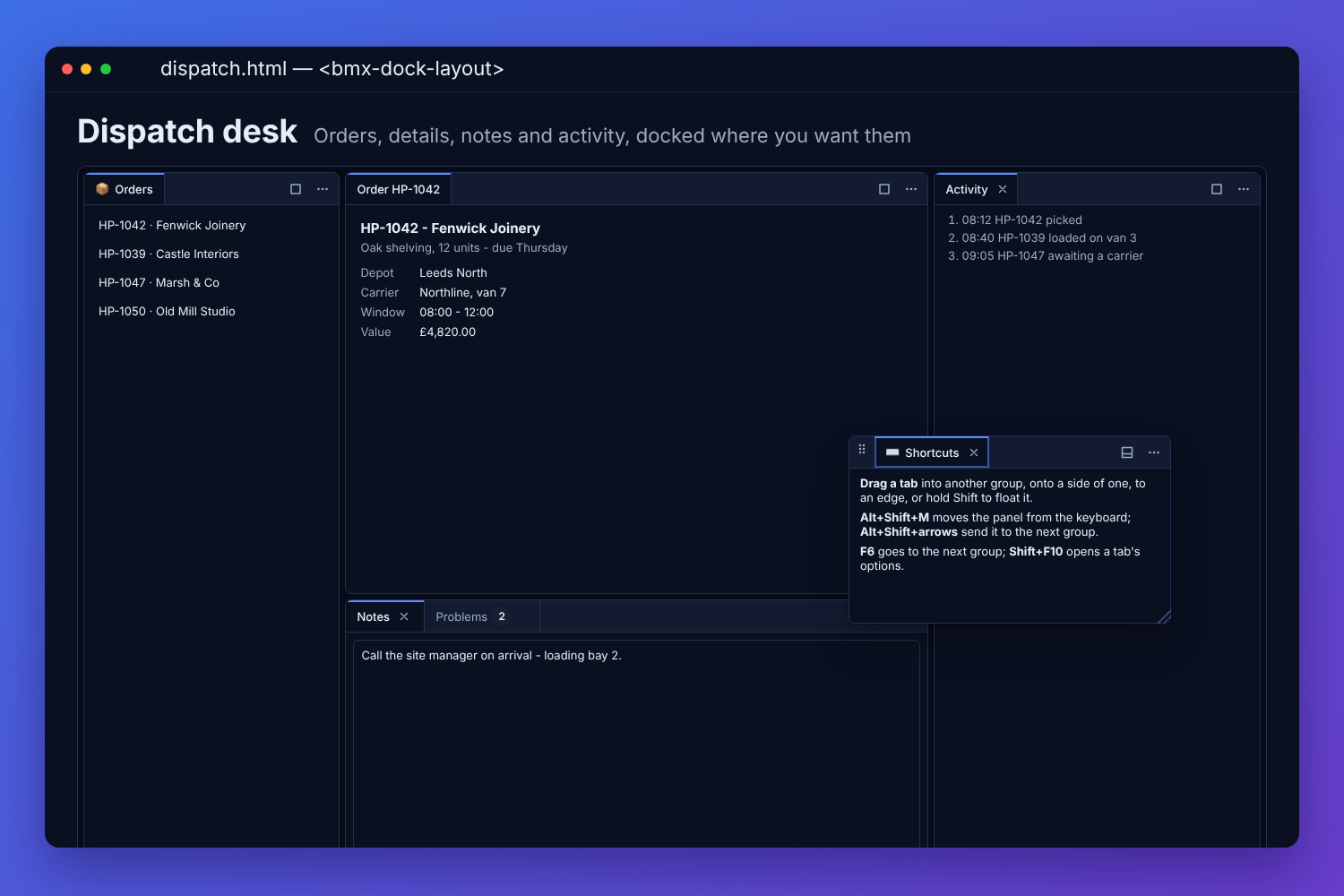Maximize the Orders panel group
This screenshot has width=1344, height=896.
tap(296, 189)
